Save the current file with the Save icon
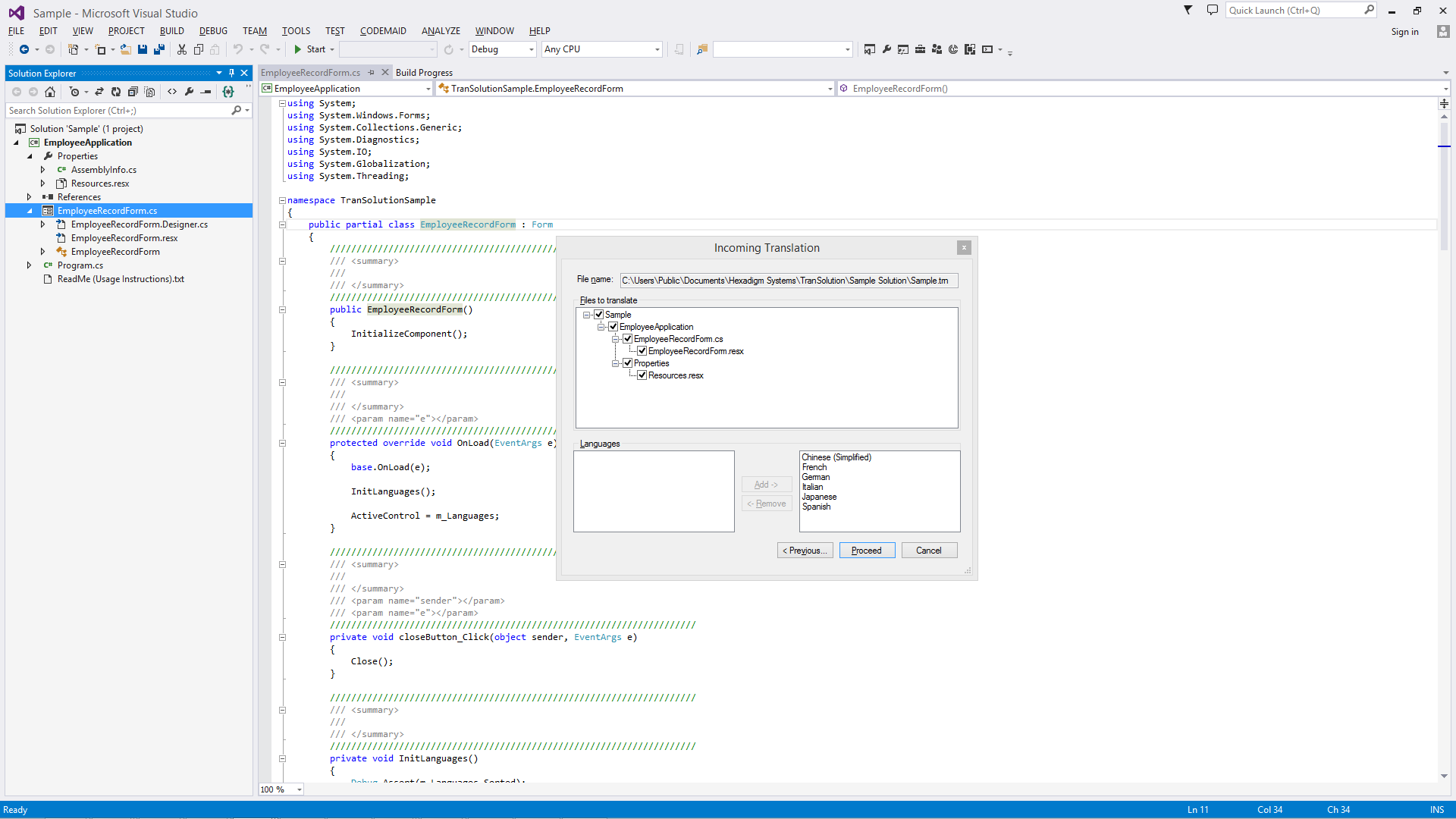 [143, 49]
